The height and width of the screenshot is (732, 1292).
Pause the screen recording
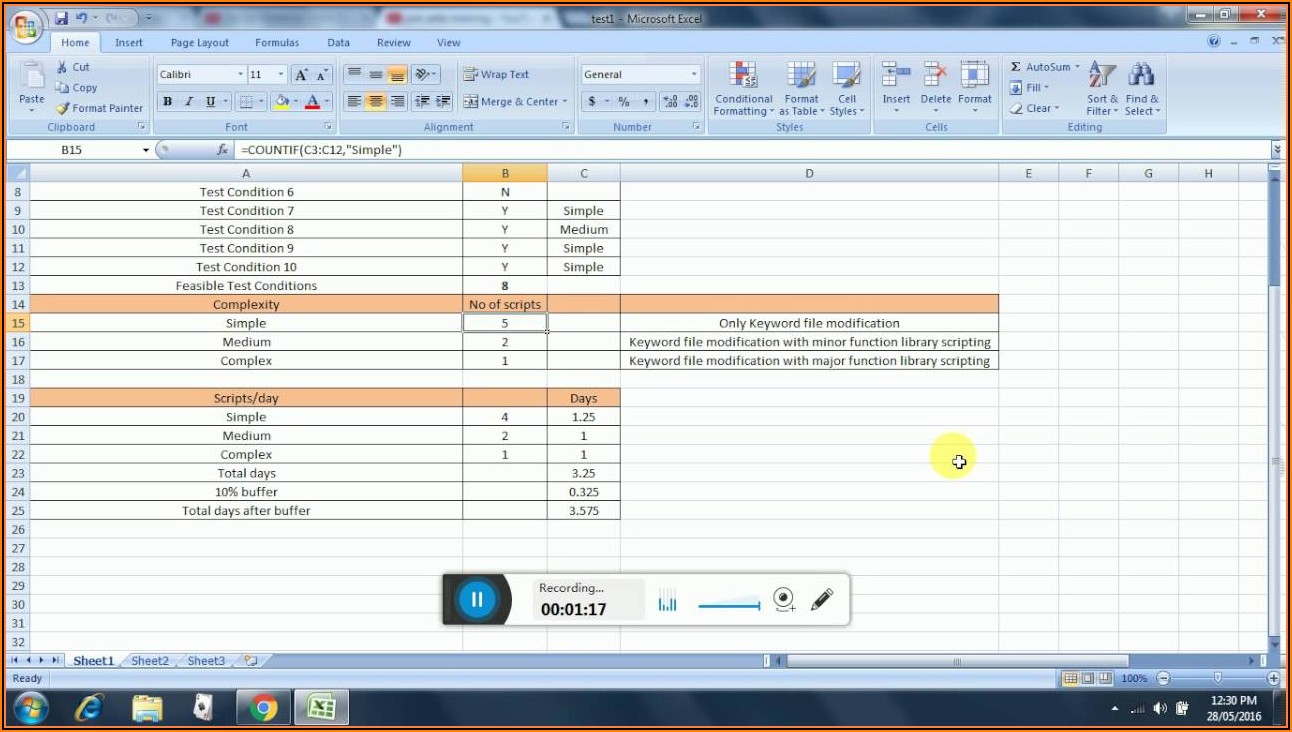tap(477, 599)
